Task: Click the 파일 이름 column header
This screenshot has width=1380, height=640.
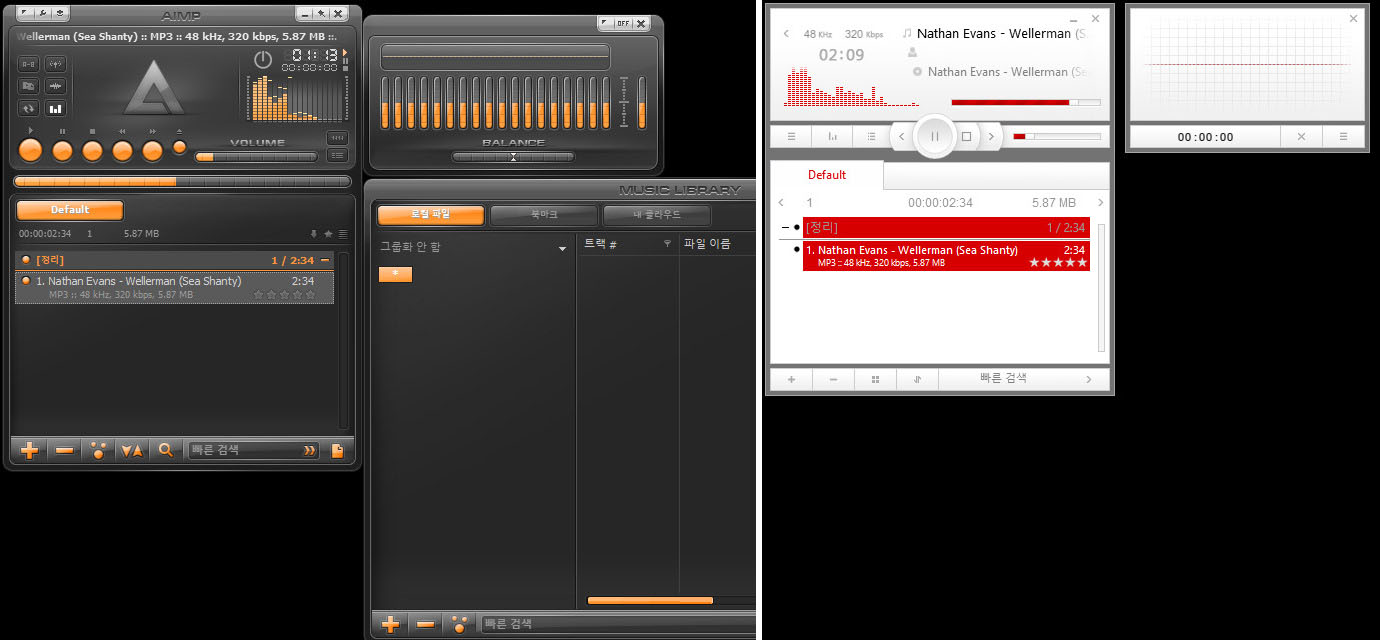Action: tap(708, 244)
